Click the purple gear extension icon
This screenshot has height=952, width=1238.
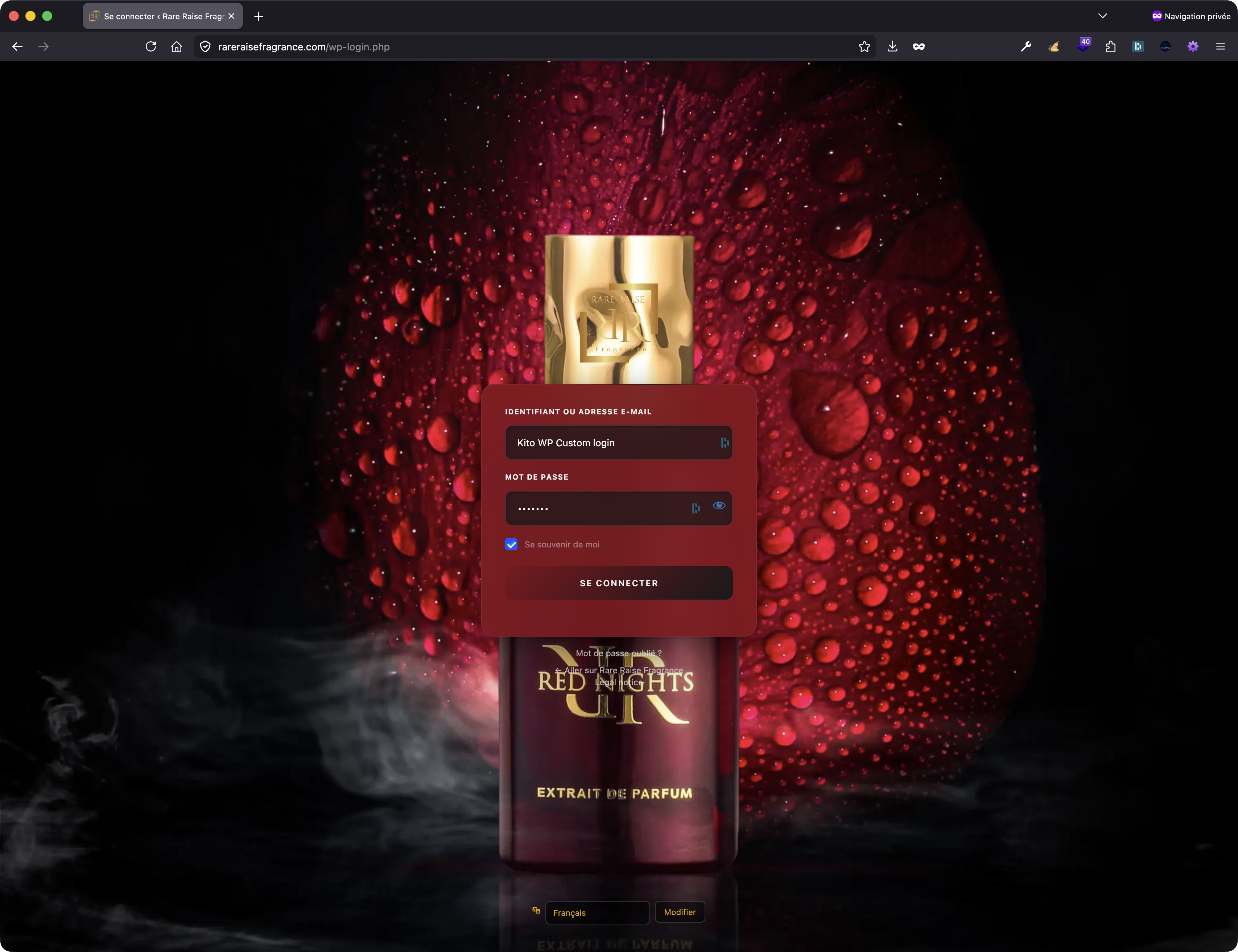click(x=1193, y=47)
